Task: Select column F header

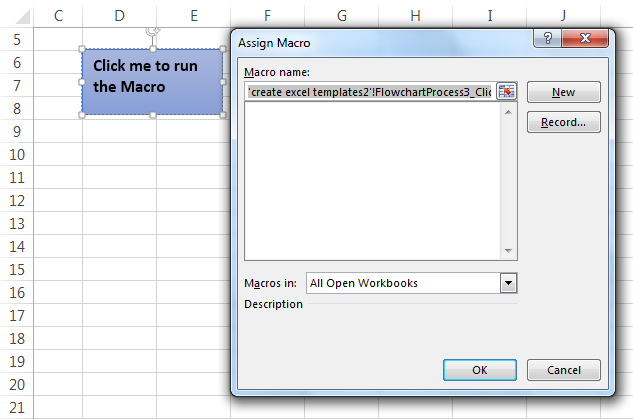Action: [x=267, y=16]
